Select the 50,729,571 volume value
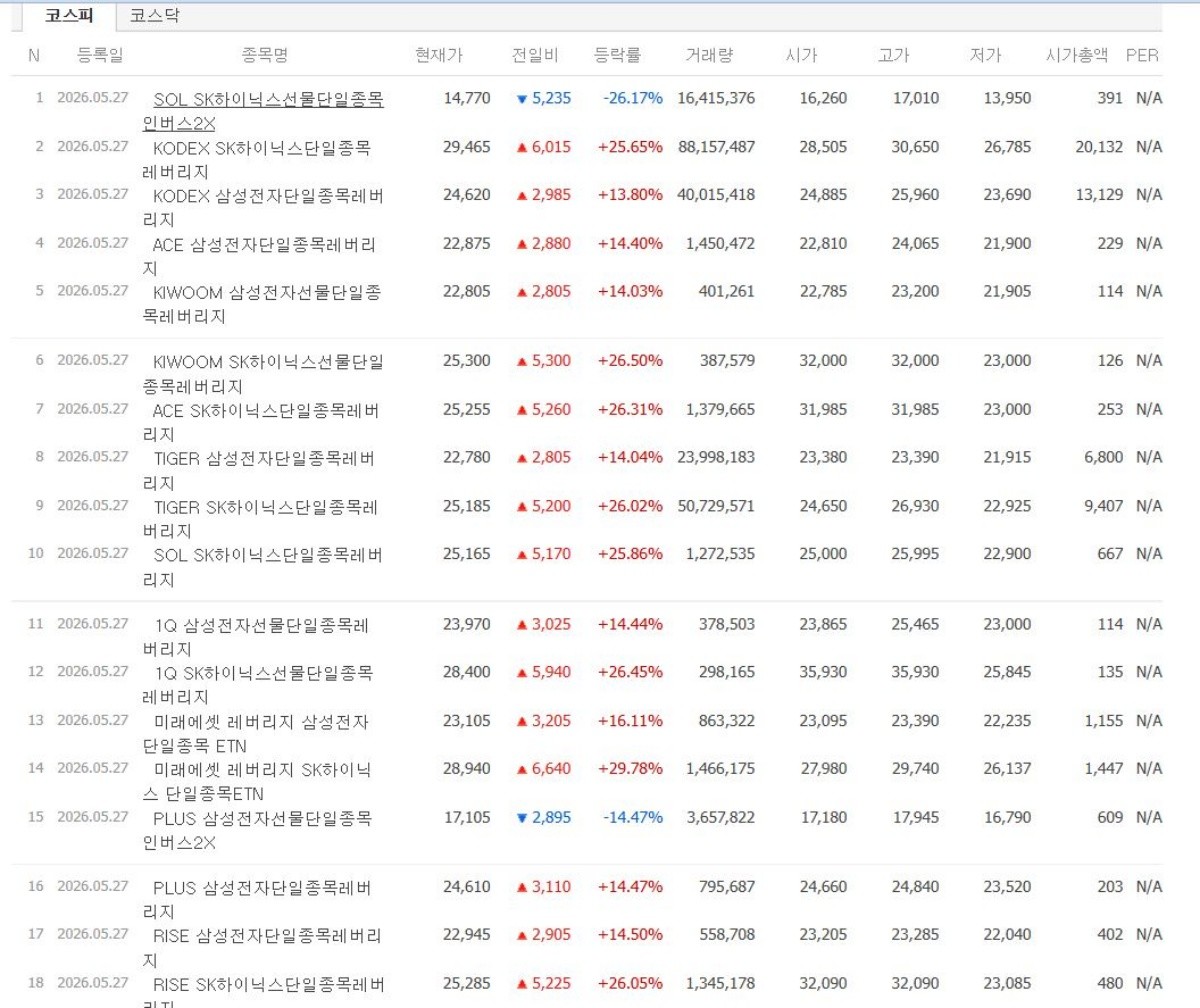The height and width of the screenshot is (1008, 1200). point(716,506)
